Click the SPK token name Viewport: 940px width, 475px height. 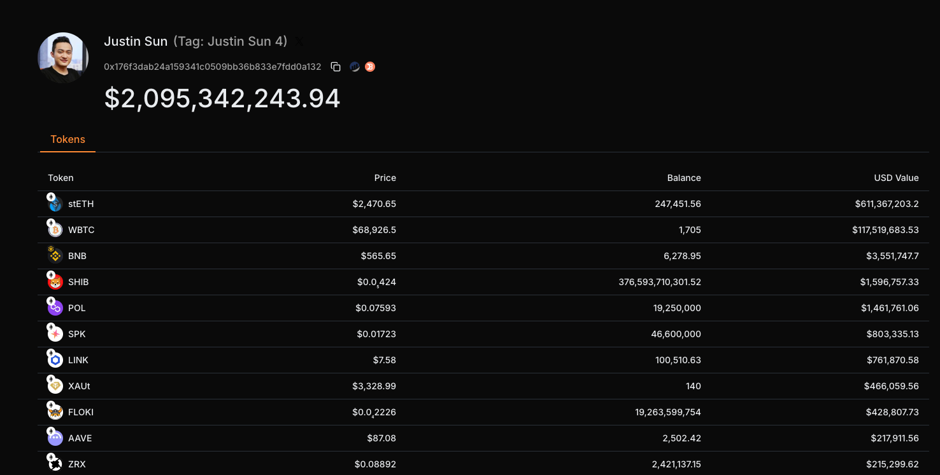[77, 334]
